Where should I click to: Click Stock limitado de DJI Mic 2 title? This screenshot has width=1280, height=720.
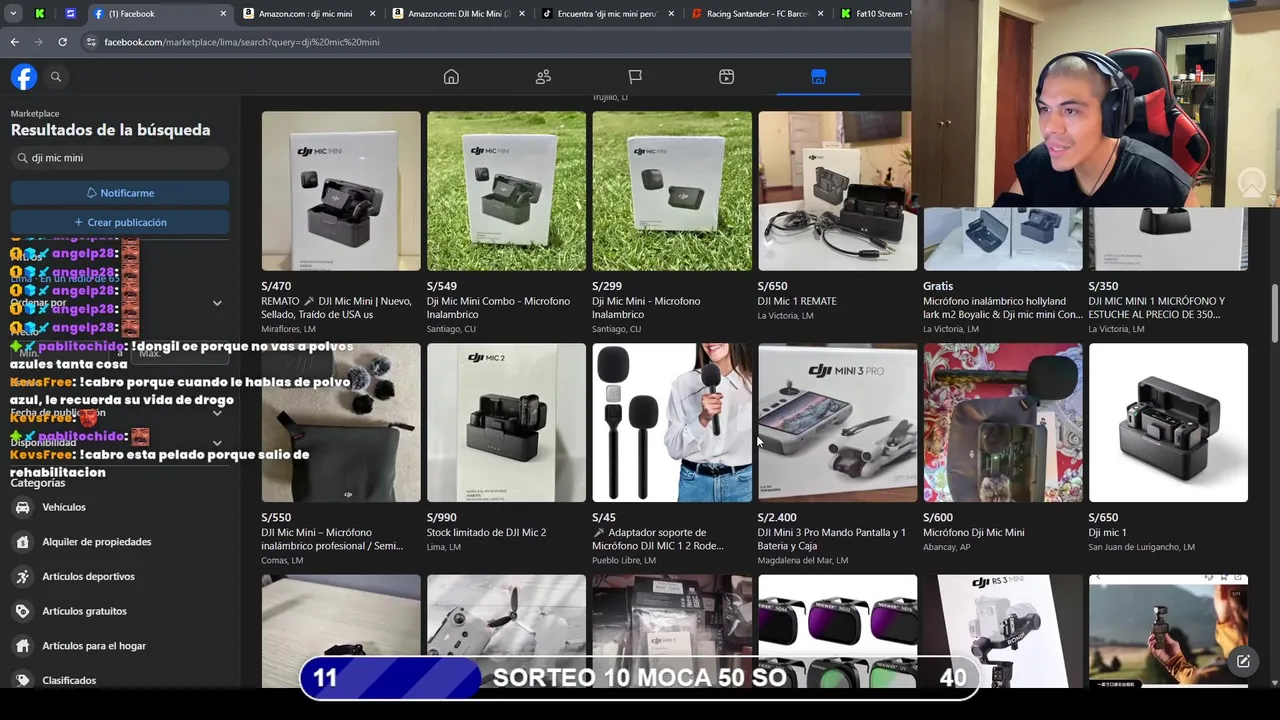(x=486, y=533)
